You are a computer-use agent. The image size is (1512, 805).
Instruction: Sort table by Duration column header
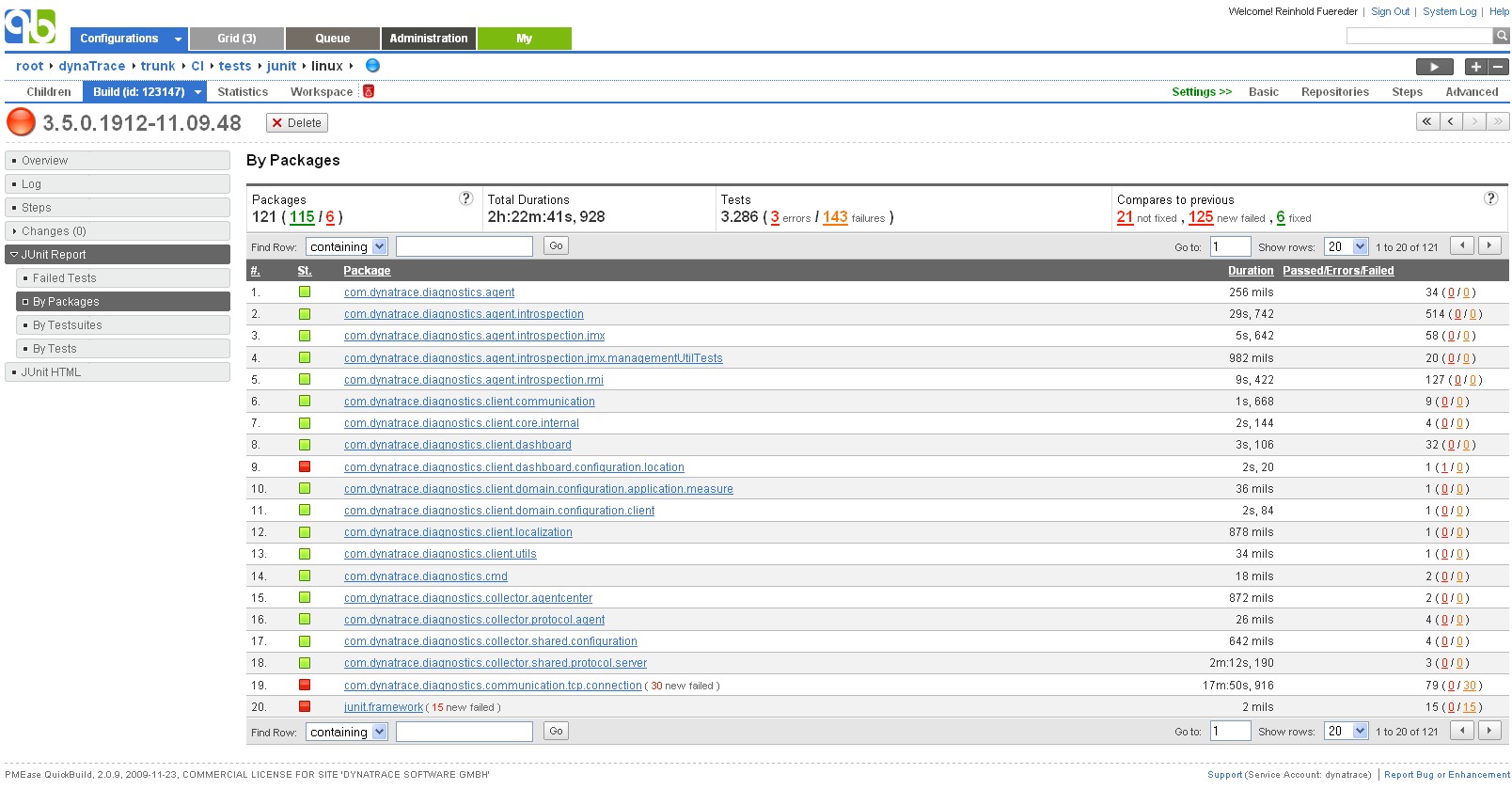click(x=1250, y=271)
